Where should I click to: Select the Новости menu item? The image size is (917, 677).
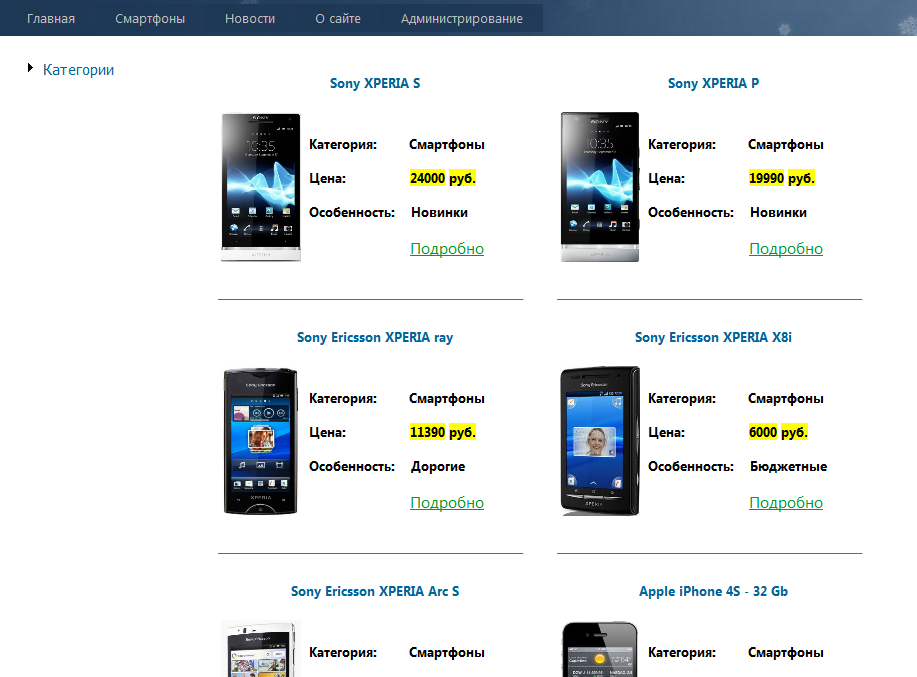pos(250,19)
